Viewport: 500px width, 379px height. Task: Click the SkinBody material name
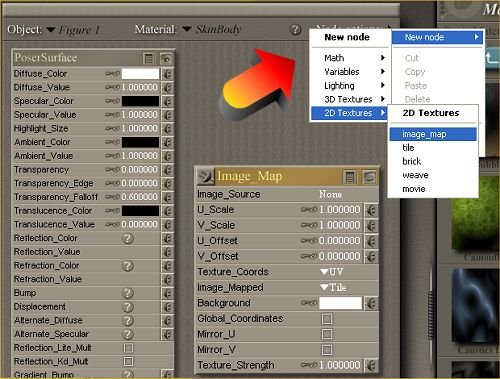[x=218, y=29]
